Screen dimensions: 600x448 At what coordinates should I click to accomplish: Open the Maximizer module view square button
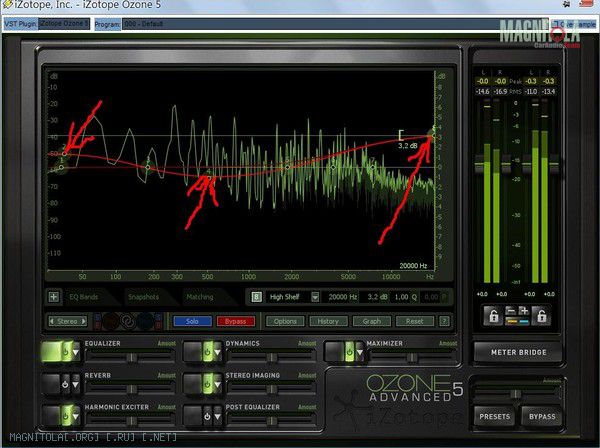coord(334,351)
